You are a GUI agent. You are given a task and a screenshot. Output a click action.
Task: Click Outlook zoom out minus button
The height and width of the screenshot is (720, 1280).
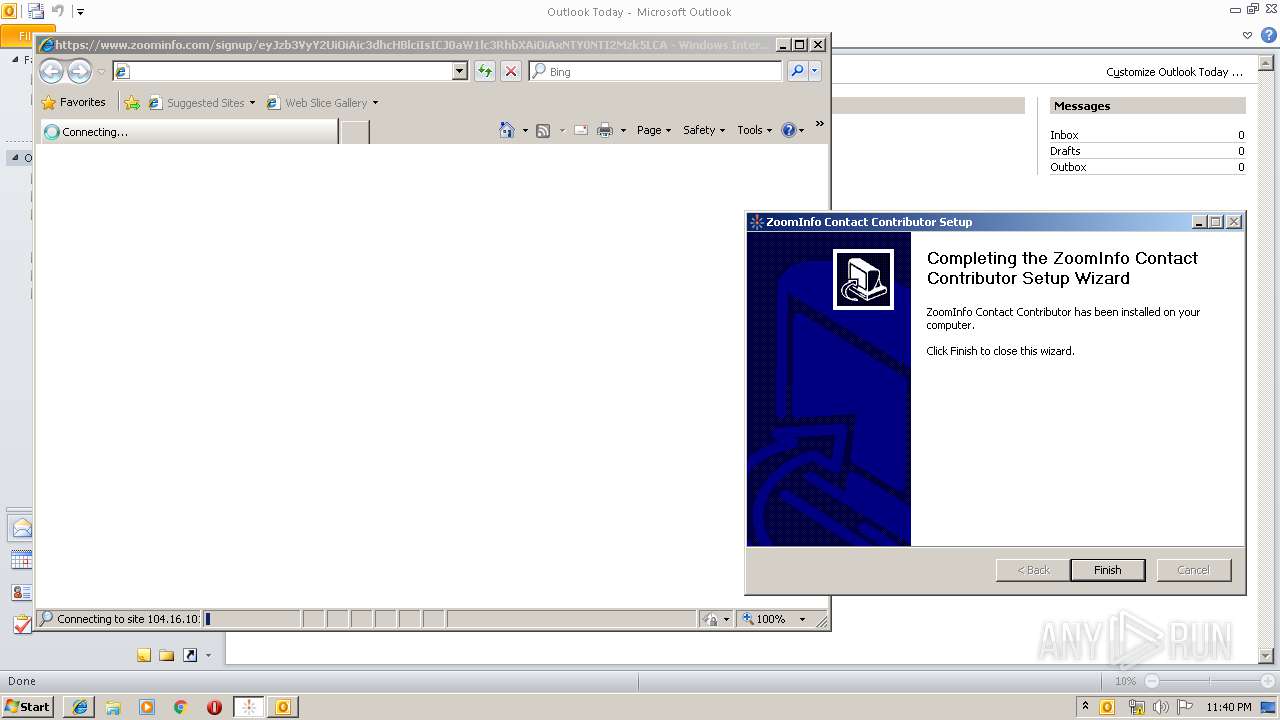click(x=1151, y=681)
